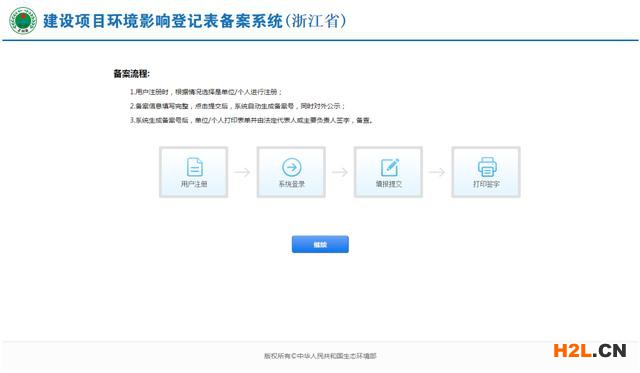This screenshot has height=373, width=640.
Task: Click the 打印签字 step label
Action: tap(486, 184)
